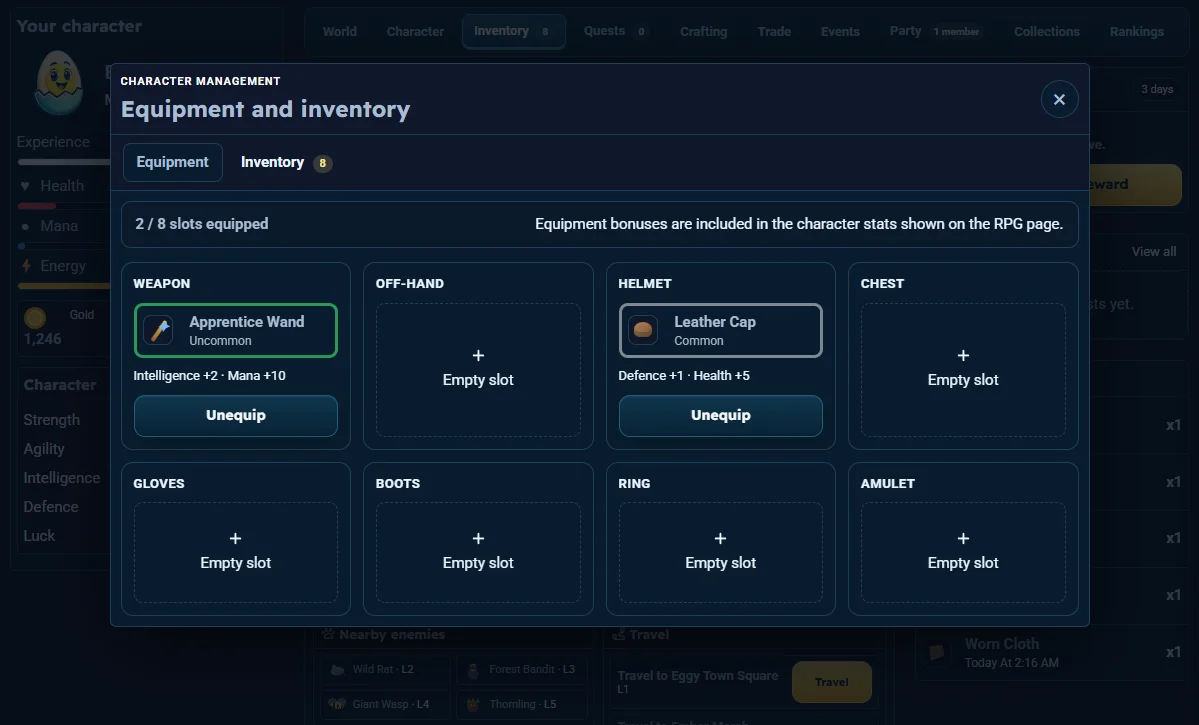Open the Rankings tab
Viewport: 1199px width, 725px height.
click(x=1137, y=31)
